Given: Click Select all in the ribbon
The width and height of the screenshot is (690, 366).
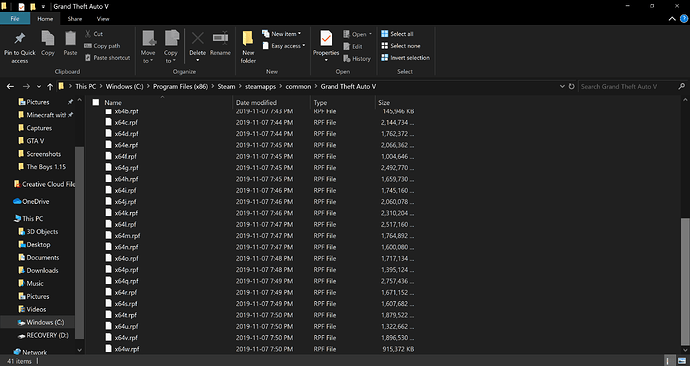Looking at the screenshot, I should coord(397,34).
